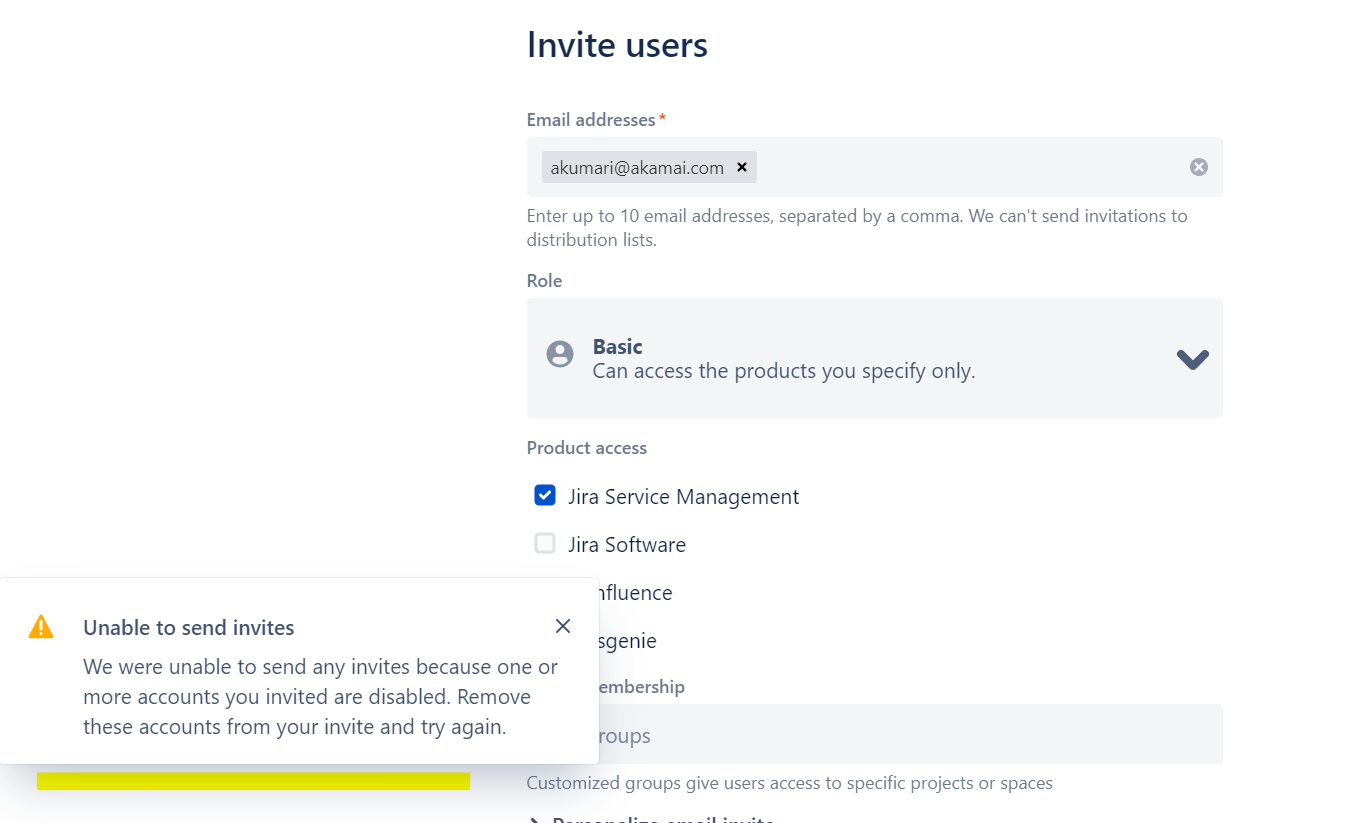The height and width of the screenshot is (823, 1354).
Task: Click the Invite users page heading
Action: [617, 44]
